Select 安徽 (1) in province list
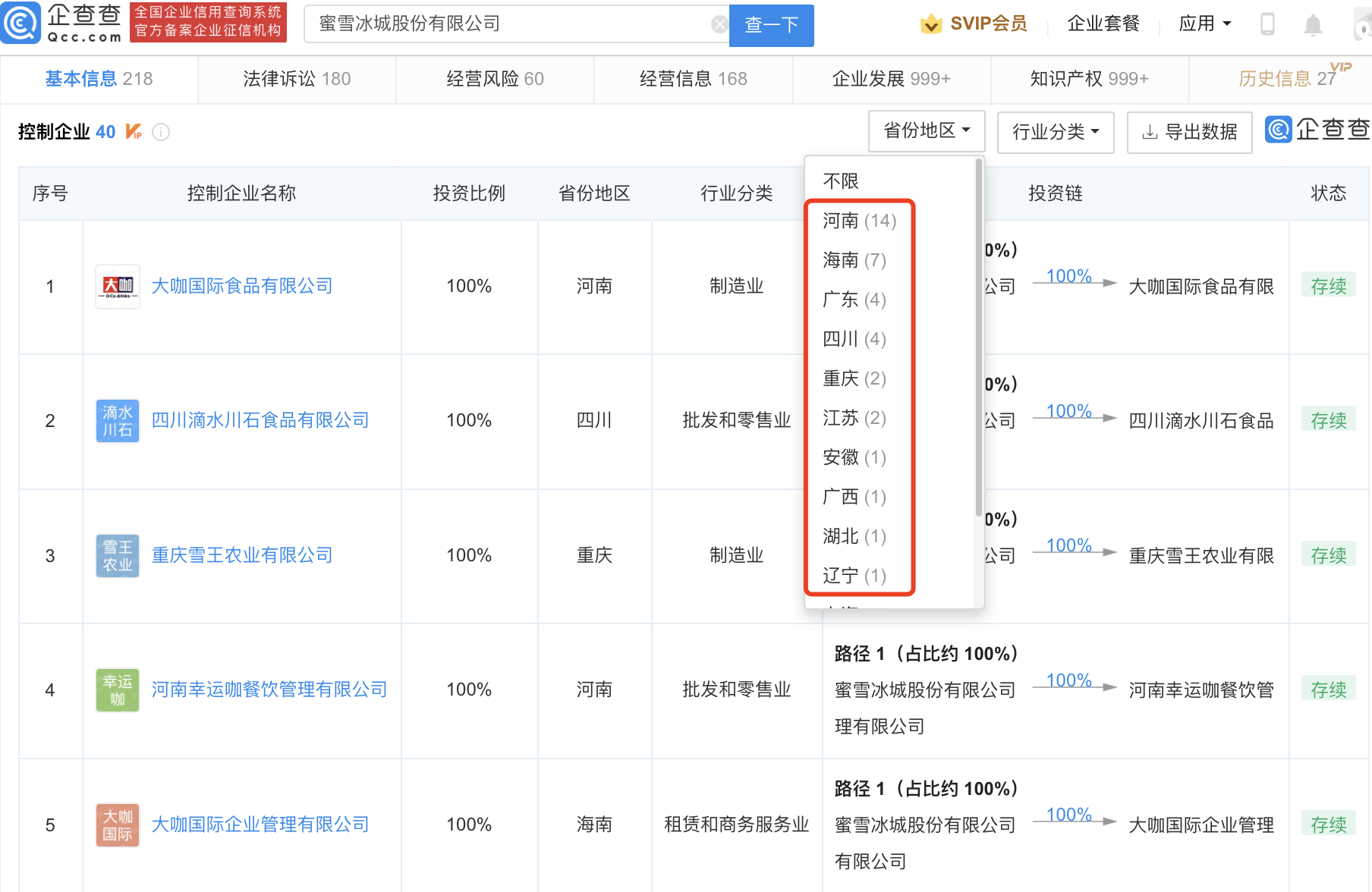The height and width of the screenshot is (892, 1372). pos(854,457)
